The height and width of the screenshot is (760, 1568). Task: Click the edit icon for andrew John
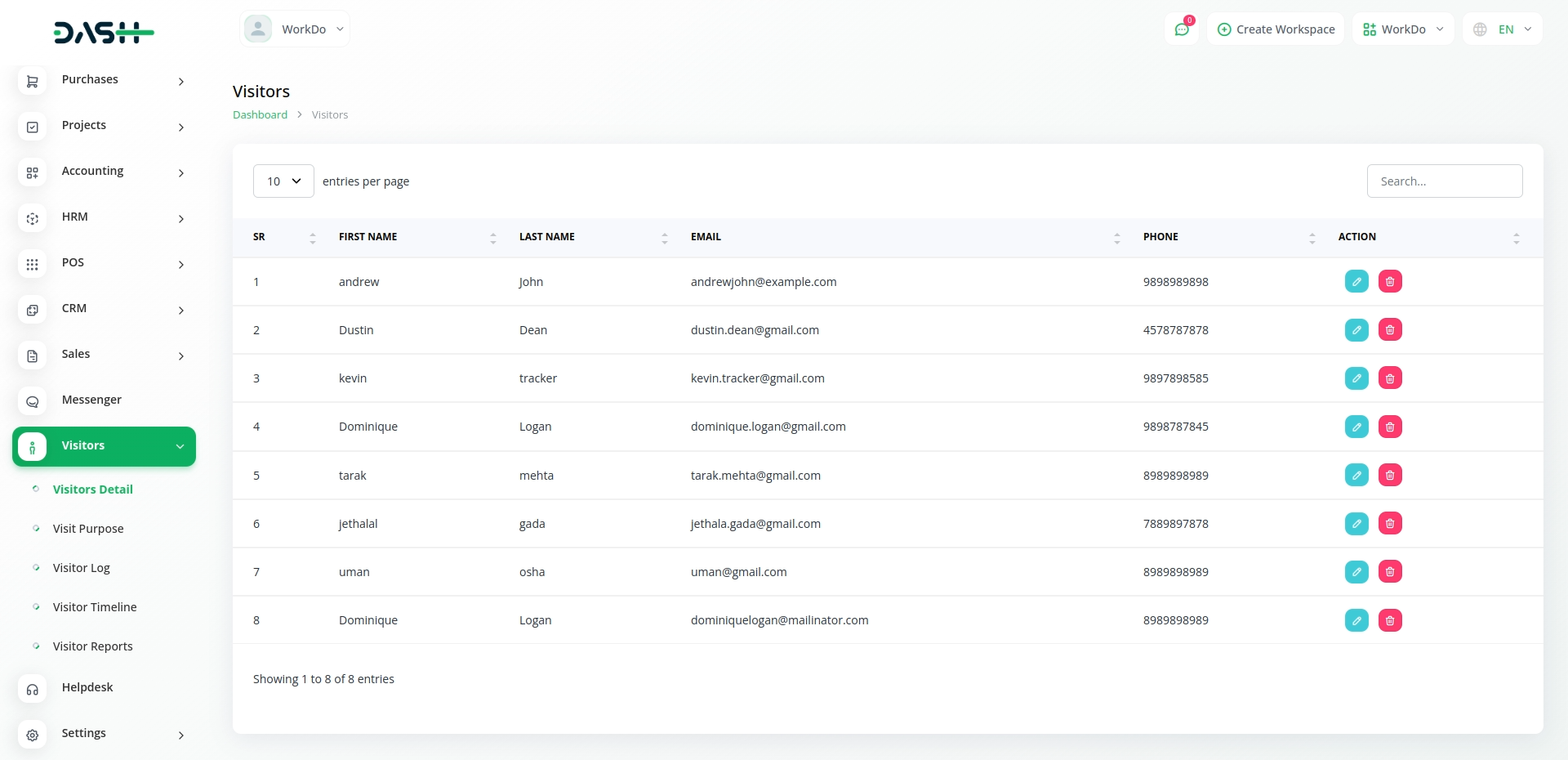click(1356, 282)
